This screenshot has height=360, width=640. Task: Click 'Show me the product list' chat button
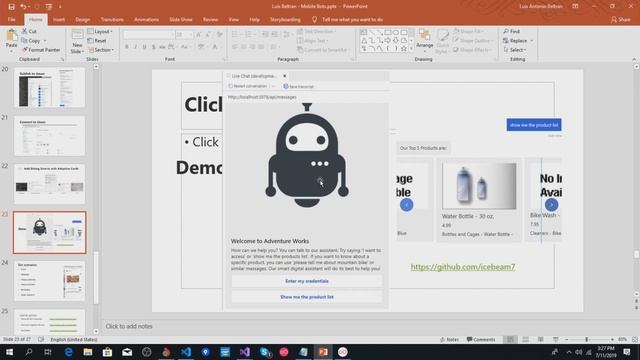tap(307, 297)
